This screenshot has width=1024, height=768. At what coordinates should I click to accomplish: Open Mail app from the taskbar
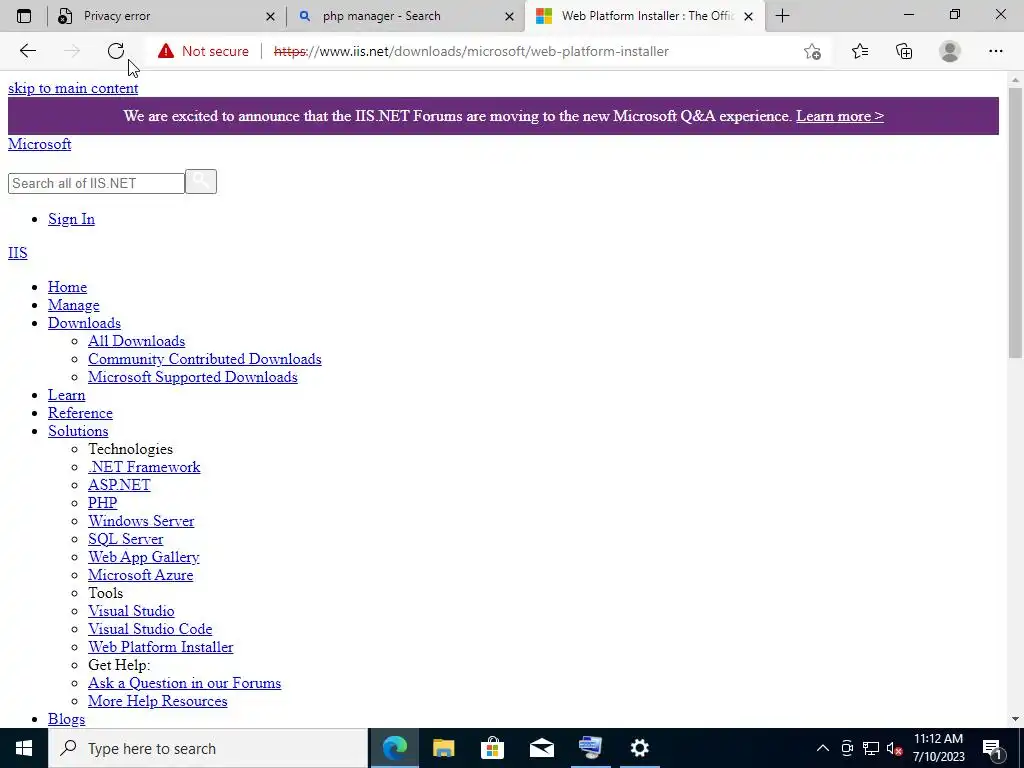pos(541,748)
